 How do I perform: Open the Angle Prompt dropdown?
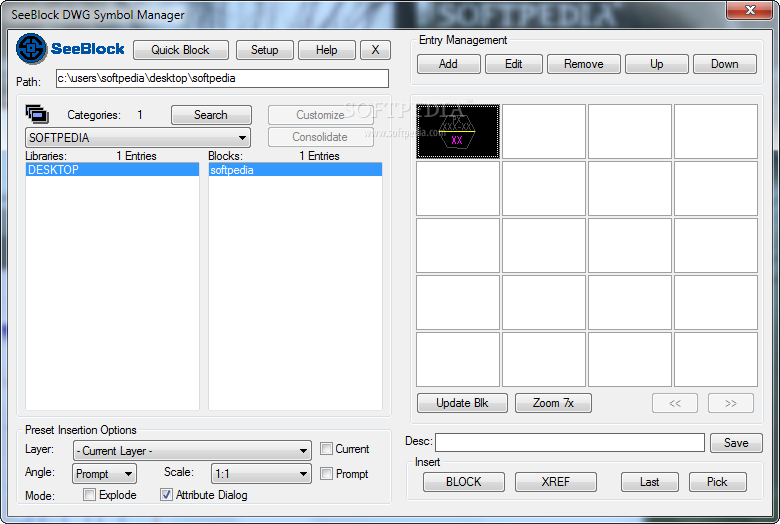104,474
